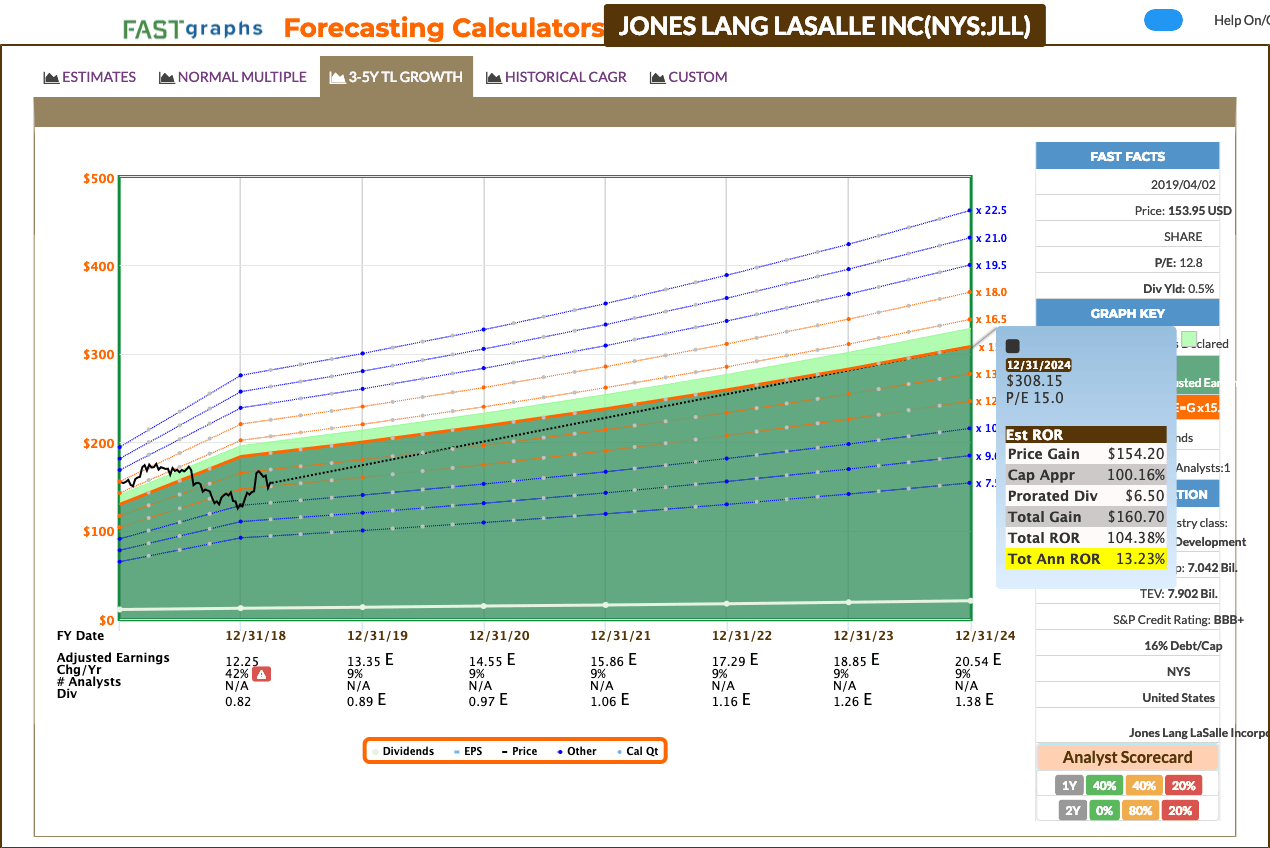Open the ESTIMATES tab
This screenshot has height=848, width=1270.
[x=90, y=77]
